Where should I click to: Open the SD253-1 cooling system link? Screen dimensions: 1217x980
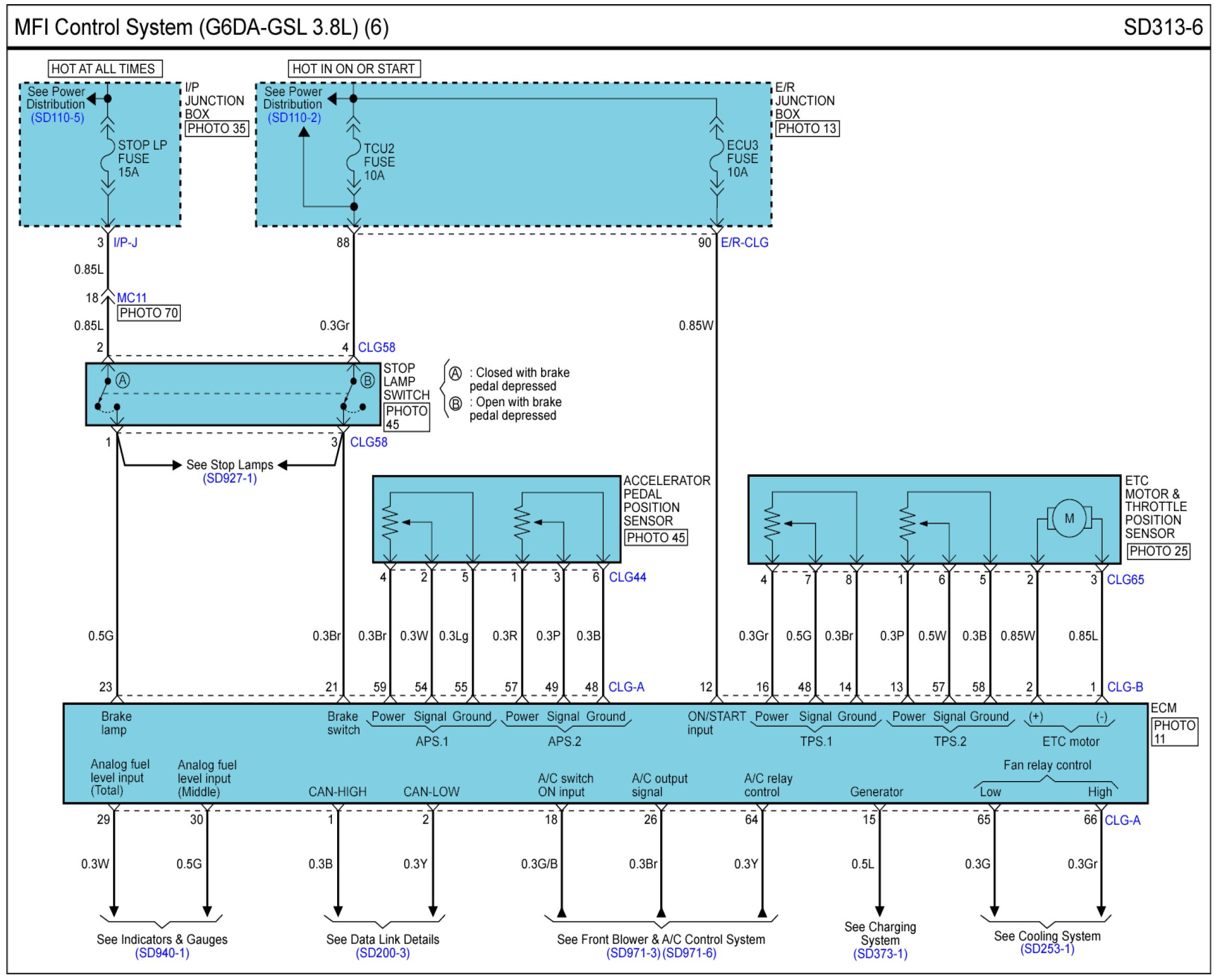point(1047,949)
